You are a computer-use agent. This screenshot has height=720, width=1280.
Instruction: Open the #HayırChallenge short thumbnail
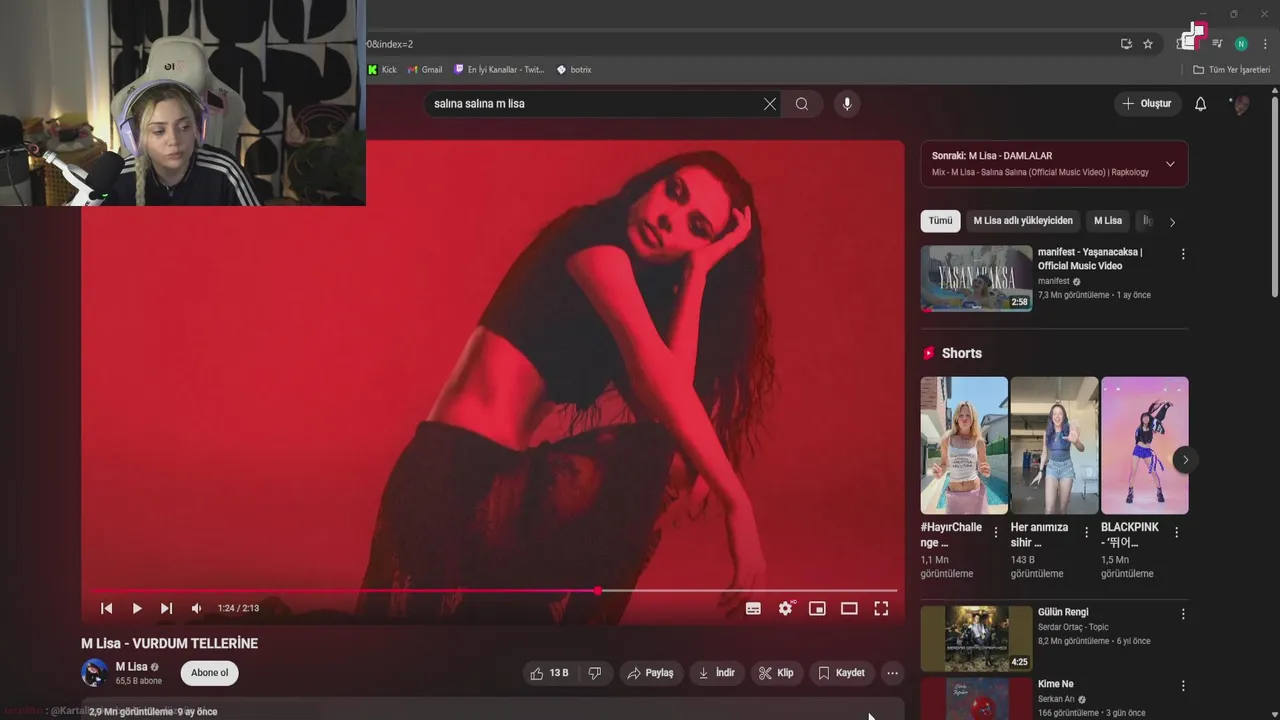(964, 445)
